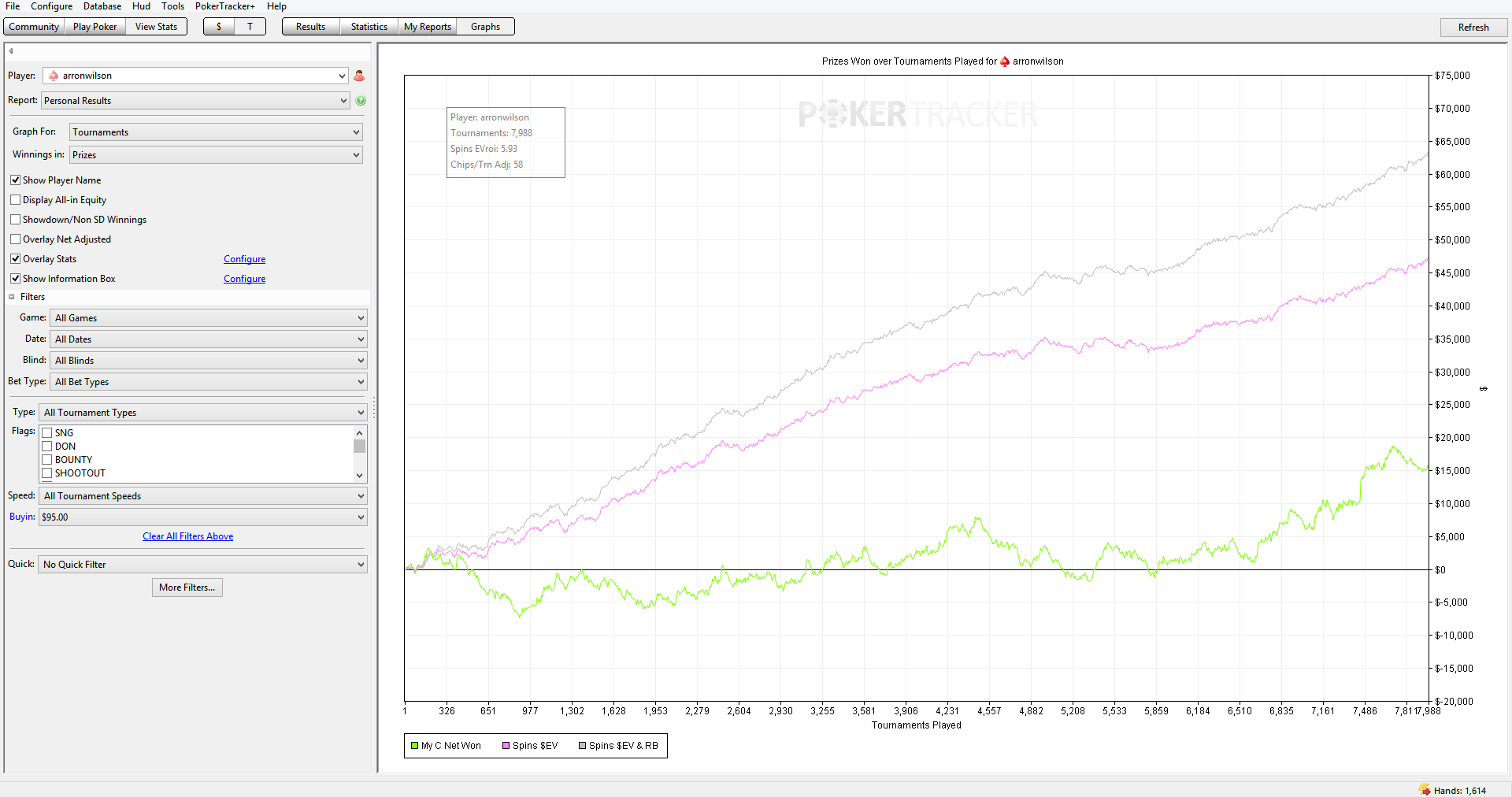The height and width of the screenshot is (797, 1512).
Task: Collapse the Filters section
Action: pyautogui.click(x=12, y=297)
